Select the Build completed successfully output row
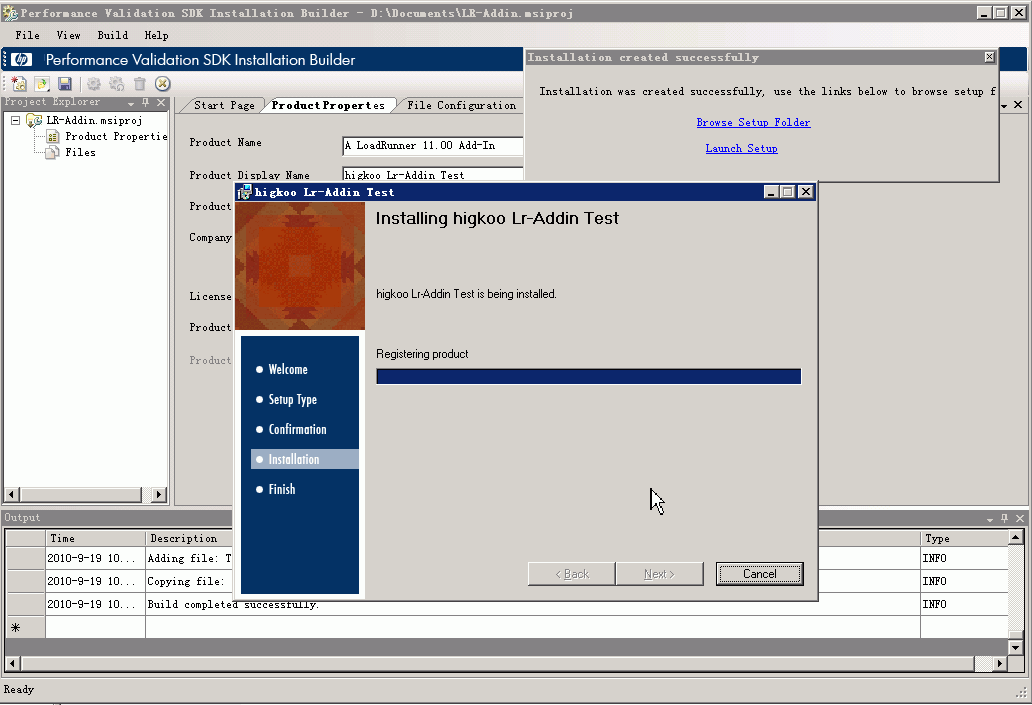This screenshot has height=705, width=1032. point(507,604)
